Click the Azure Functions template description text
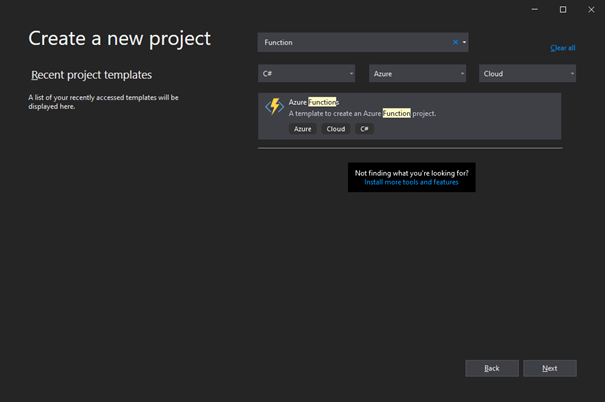The image size is (605, 402). coord(362,114)
